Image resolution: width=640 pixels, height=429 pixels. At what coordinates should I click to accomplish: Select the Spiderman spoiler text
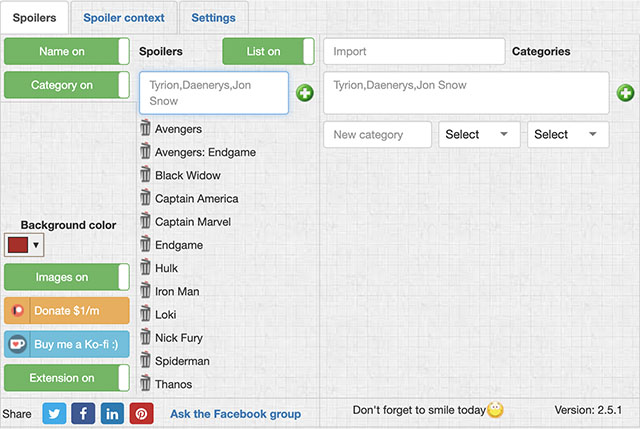182,361
